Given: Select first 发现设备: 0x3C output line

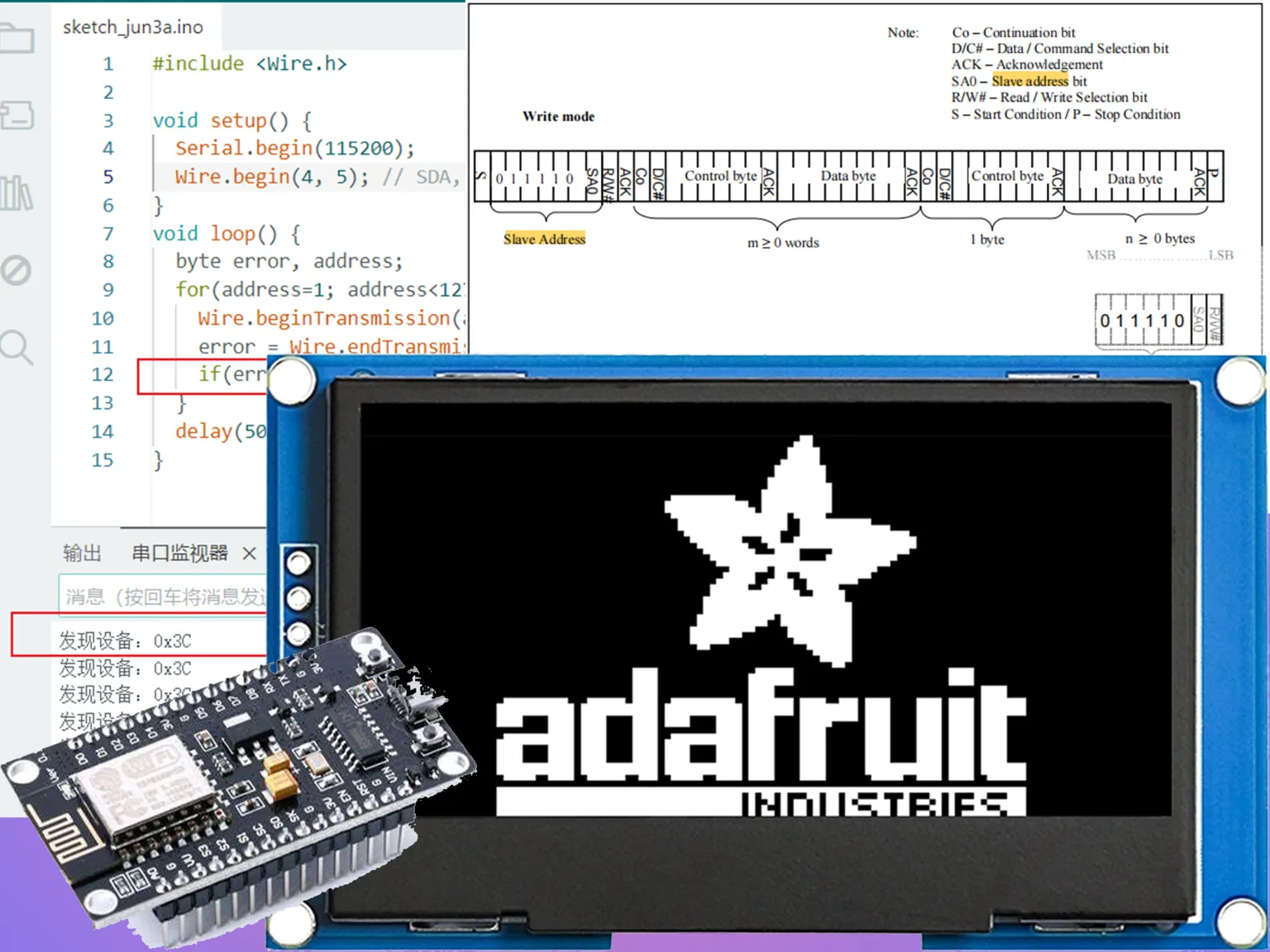Looking at the screenshot, I should pyautogui.click(x=125, y=641).
